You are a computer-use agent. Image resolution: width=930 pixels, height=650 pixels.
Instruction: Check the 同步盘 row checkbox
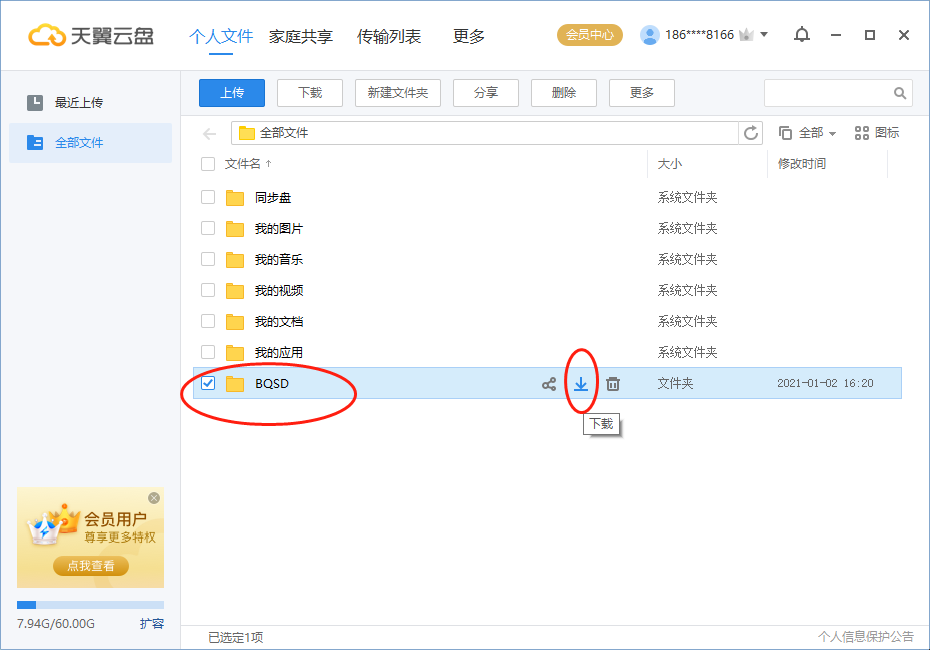pyautogui.click(x=208, y=197)
